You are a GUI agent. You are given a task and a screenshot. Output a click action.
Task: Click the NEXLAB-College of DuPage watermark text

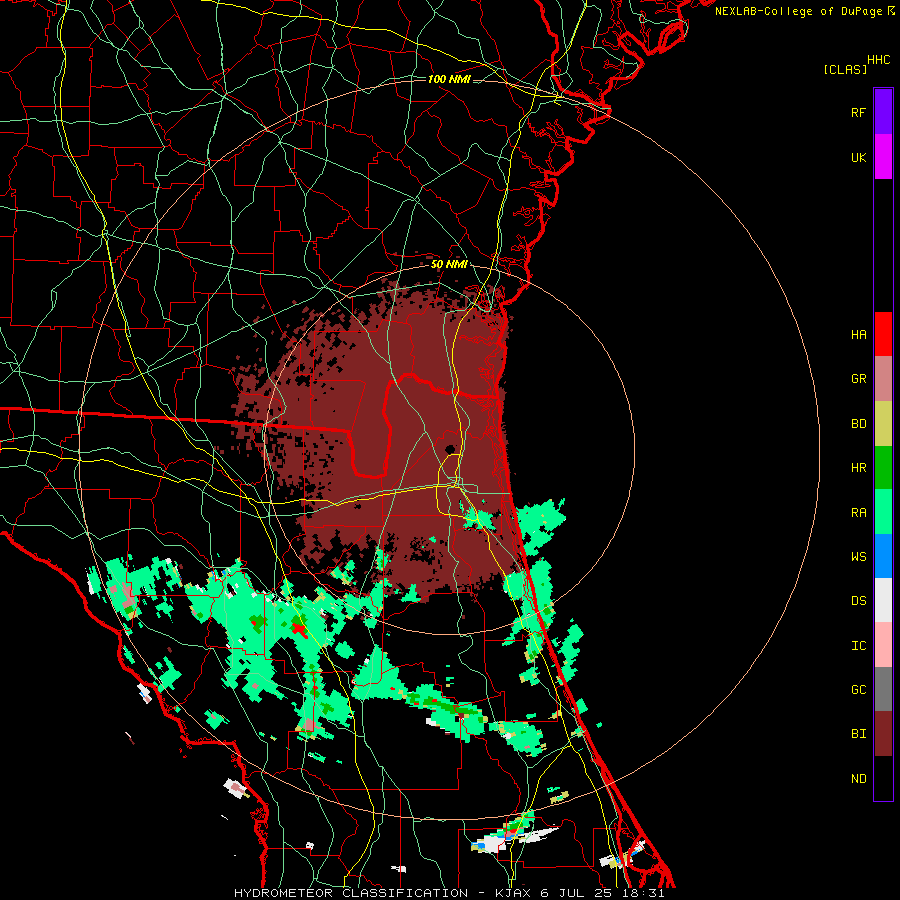pyautogui.click(x=798, y=11)
